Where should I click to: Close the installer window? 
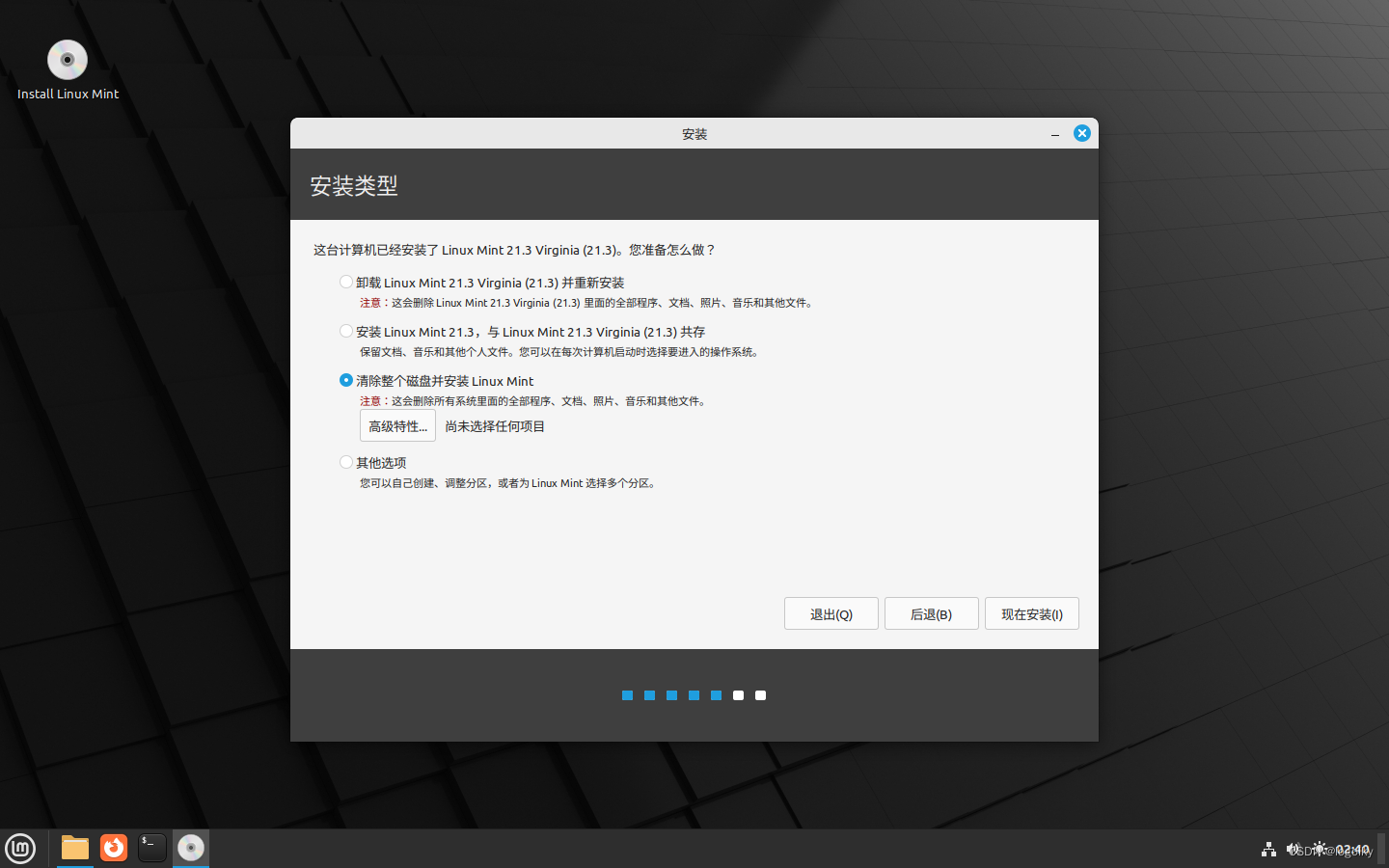pos(1082,133)
